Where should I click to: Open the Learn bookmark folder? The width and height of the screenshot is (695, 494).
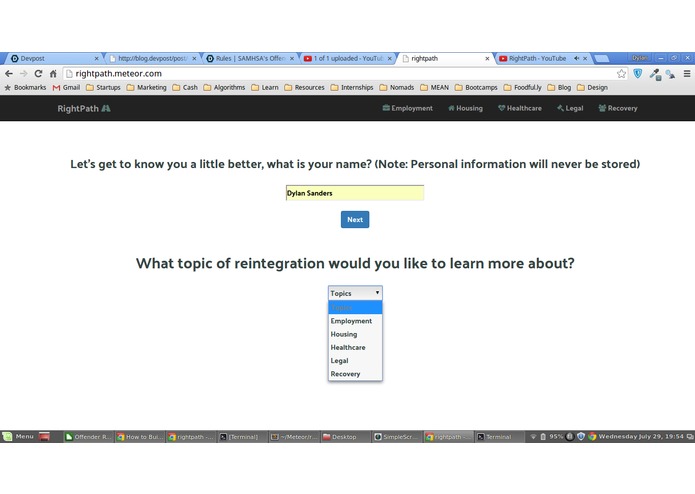point(265,87)
